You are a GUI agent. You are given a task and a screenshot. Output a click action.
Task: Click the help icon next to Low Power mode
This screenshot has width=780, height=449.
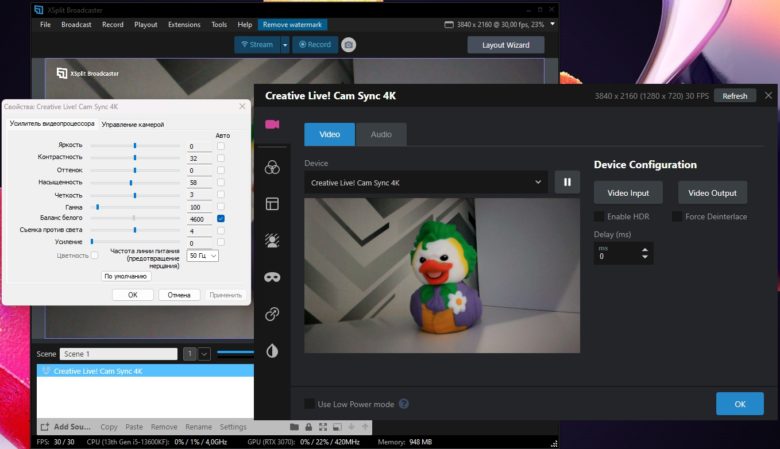pyautogui.click(x=404, y=404)
